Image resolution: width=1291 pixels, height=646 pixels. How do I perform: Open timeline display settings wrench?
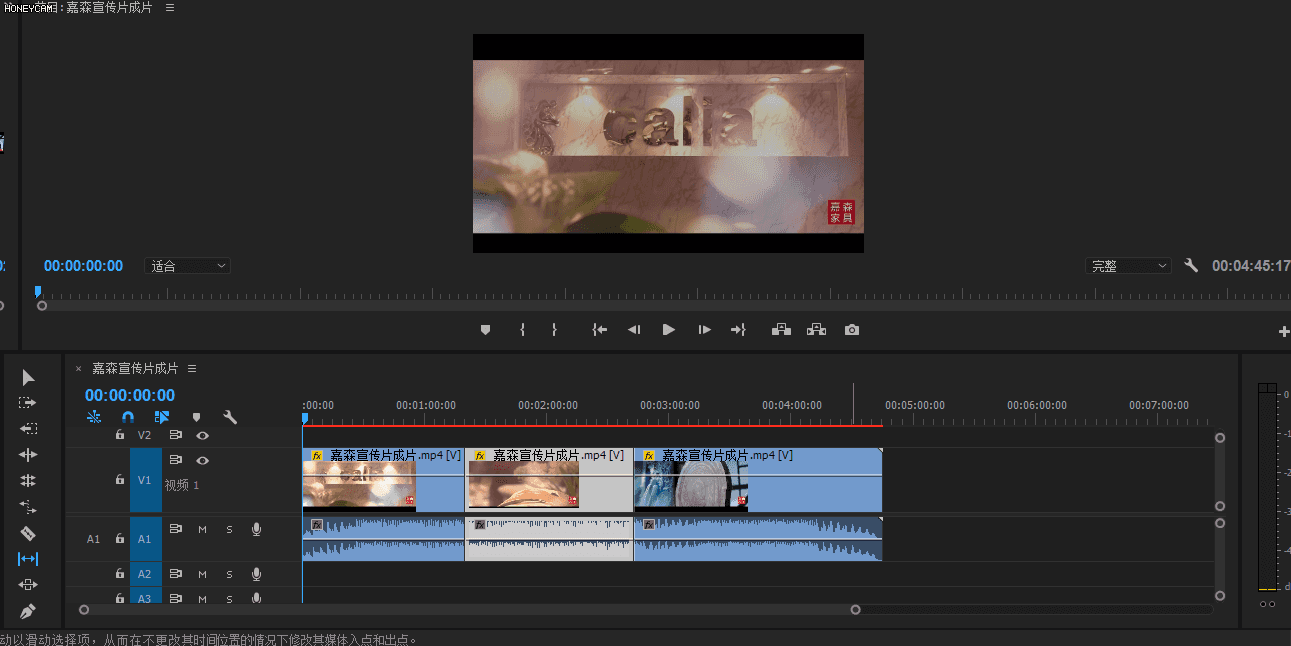[x=229, y=417]
